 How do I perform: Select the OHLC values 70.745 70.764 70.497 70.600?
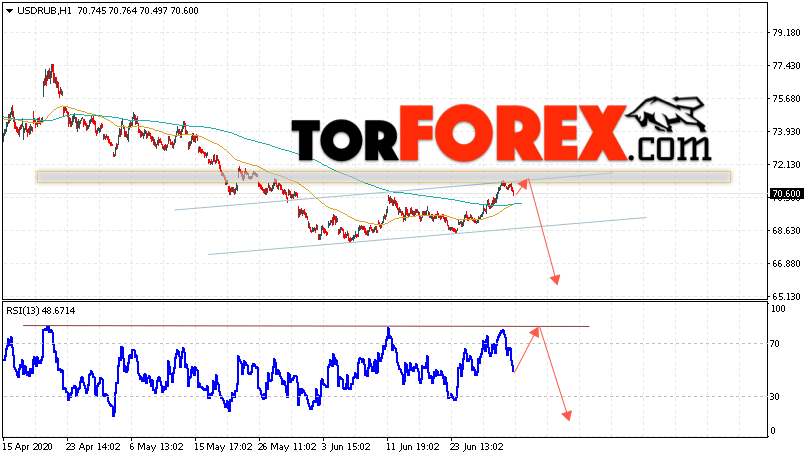click(x=138, y=11)
